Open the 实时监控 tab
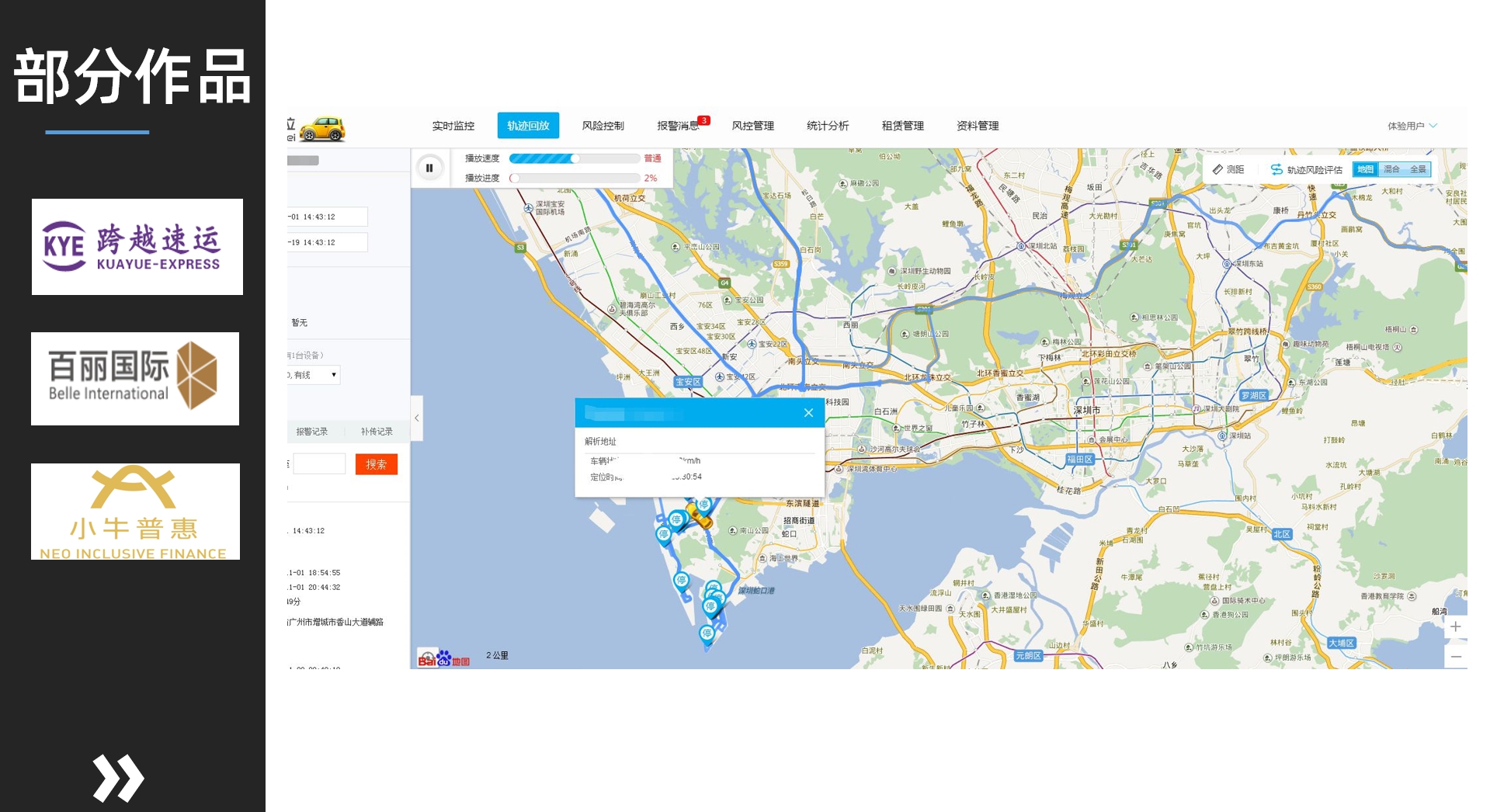The image size is (1490, 812). tap(453, 126)
